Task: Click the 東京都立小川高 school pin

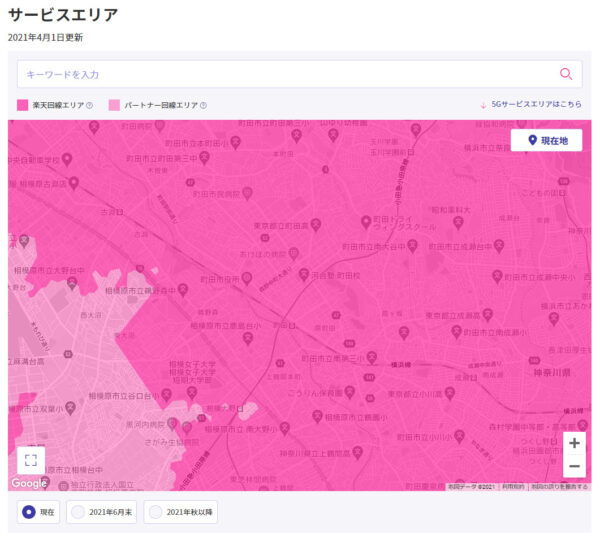Action: coord(450,393)
